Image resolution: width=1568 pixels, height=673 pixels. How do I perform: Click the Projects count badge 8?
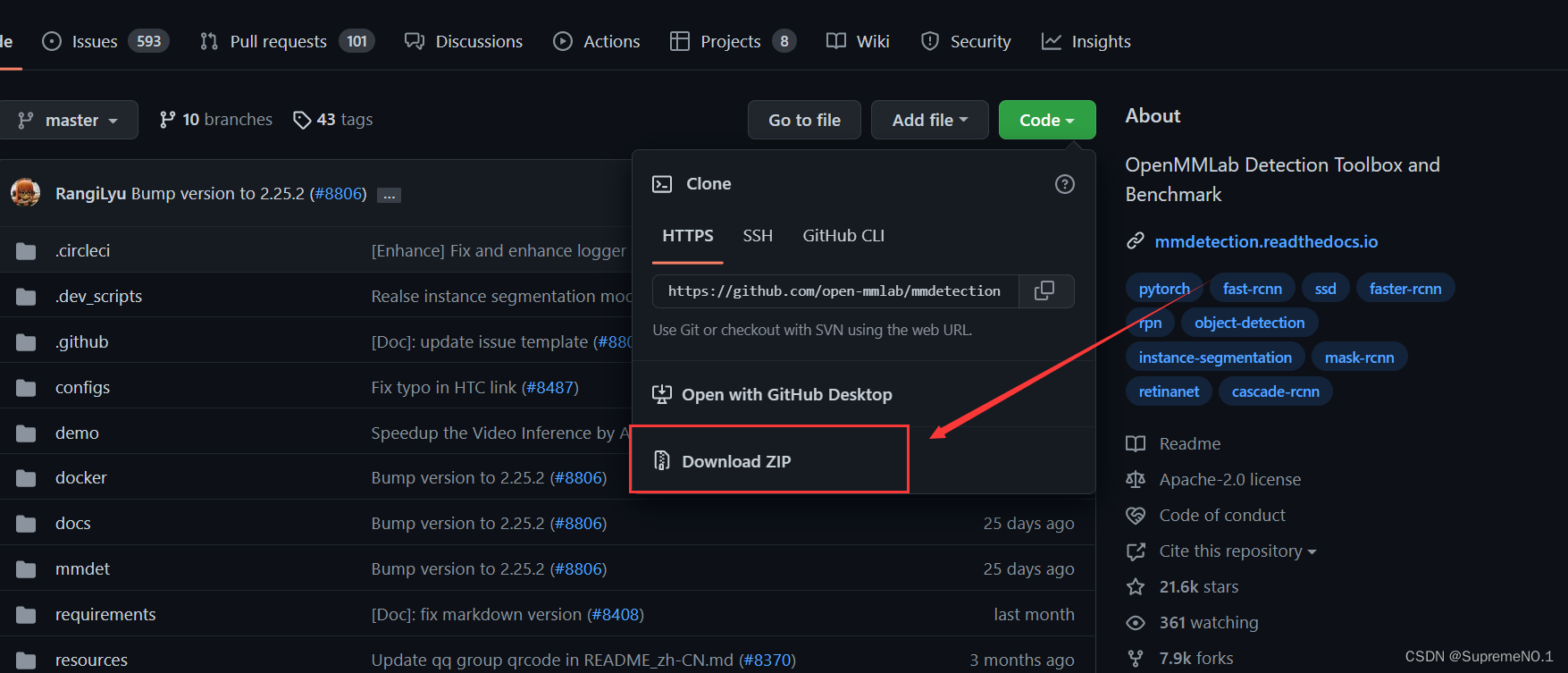pos(784,41)
